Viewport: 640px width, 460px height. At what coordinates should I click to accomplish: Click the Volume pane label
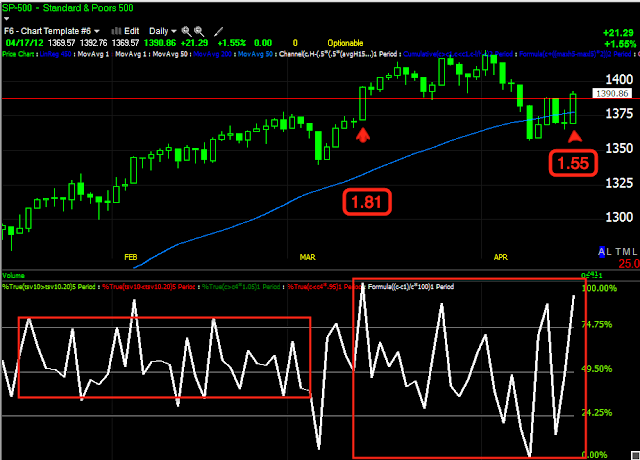coord(13,276)
